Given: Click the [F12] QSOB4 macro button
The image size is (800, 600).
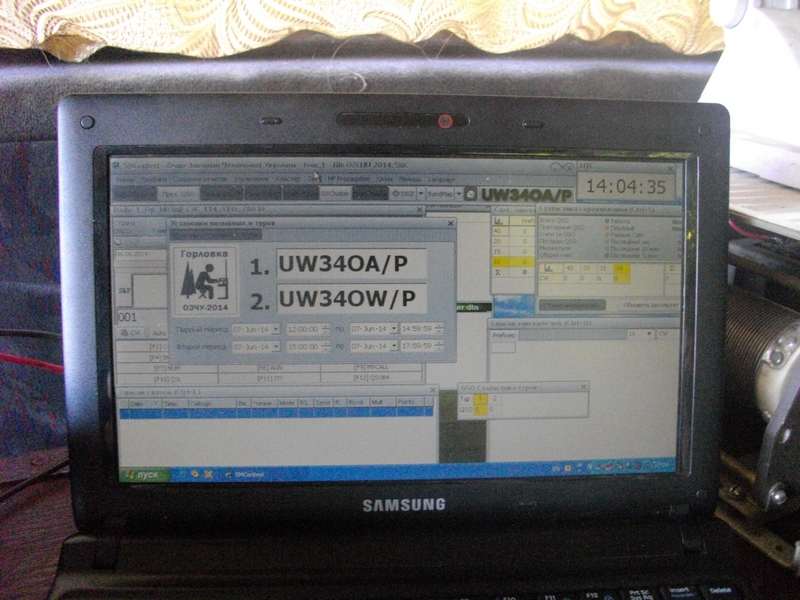Looking at the screenshot, I should coord(371,378).
